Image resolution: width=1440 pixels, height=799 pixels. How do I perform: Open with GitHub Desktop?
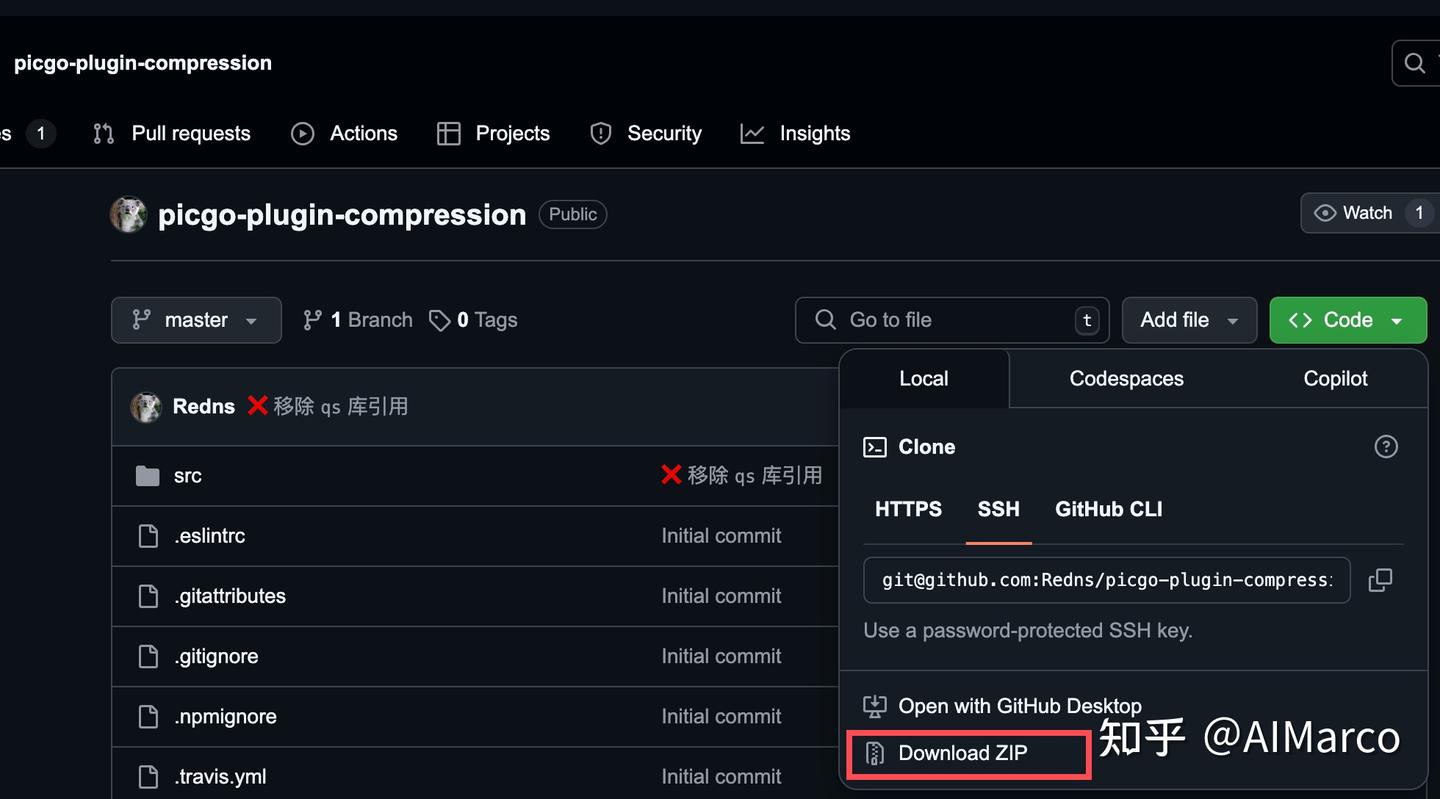coord(1019,706)
